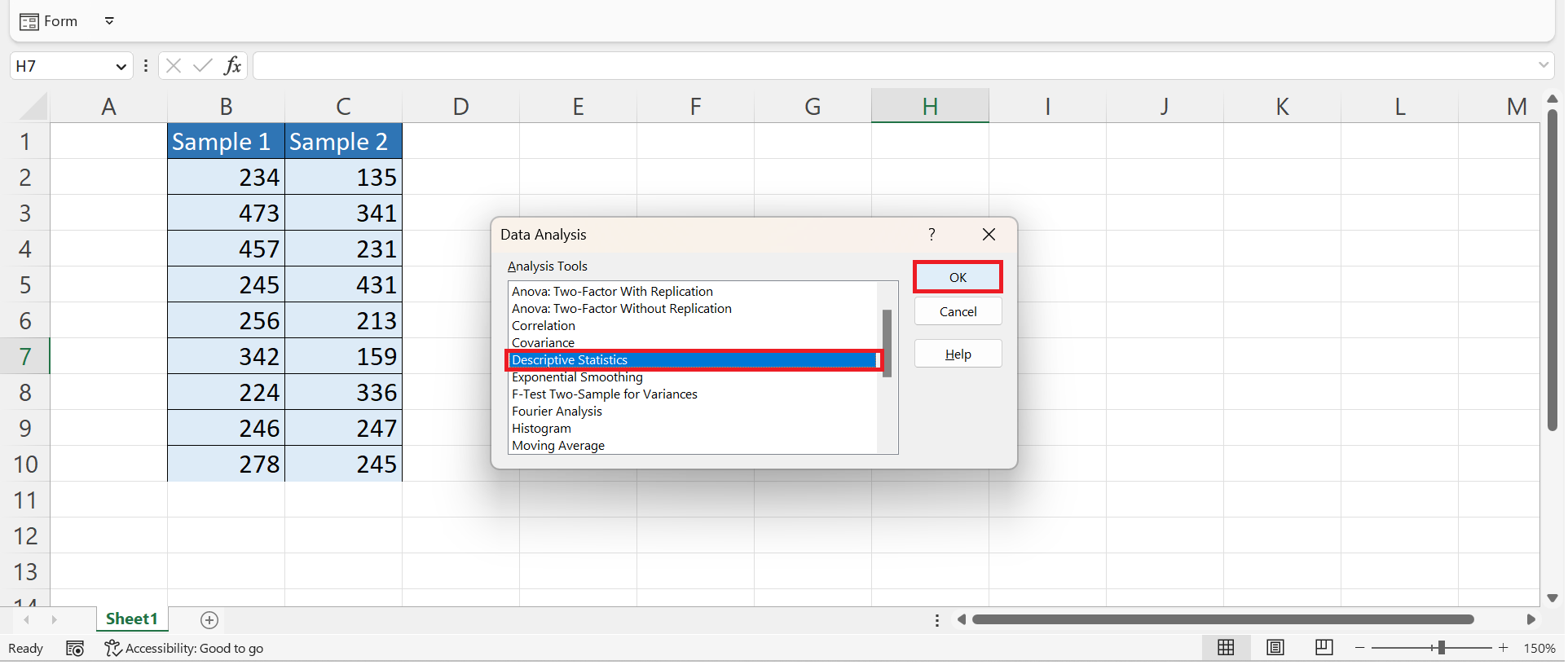Add a new sheet with plus icon

(209, 621)
